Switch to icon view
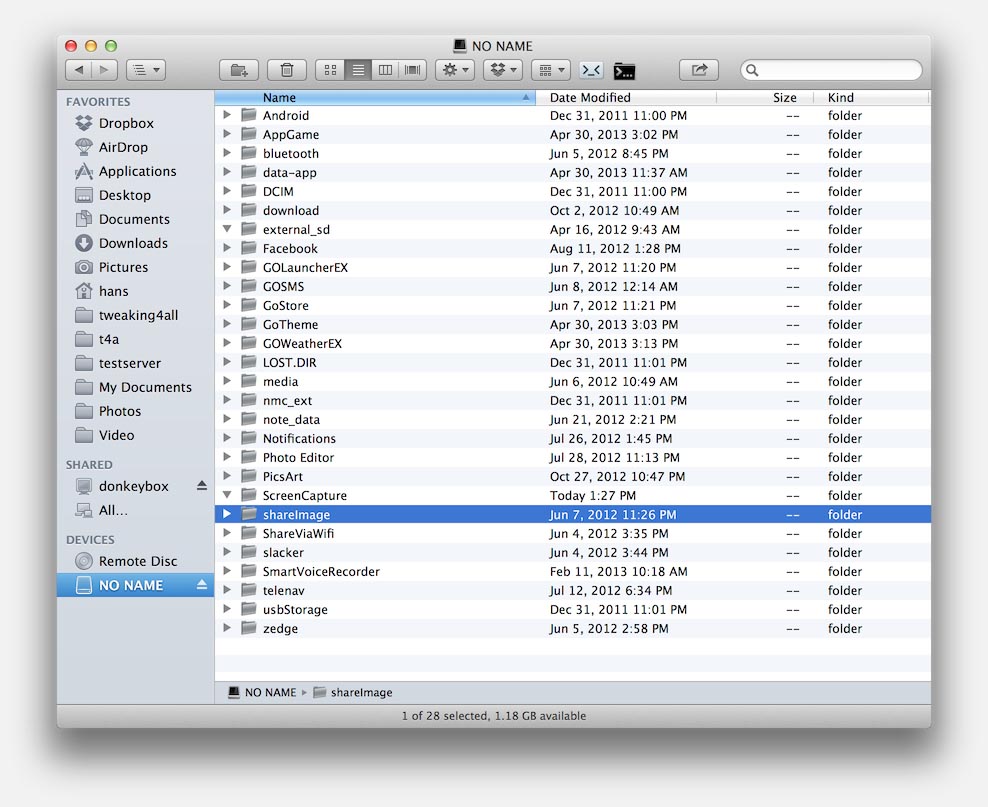Screen dimensions: 988x807 tap(330, 70)
